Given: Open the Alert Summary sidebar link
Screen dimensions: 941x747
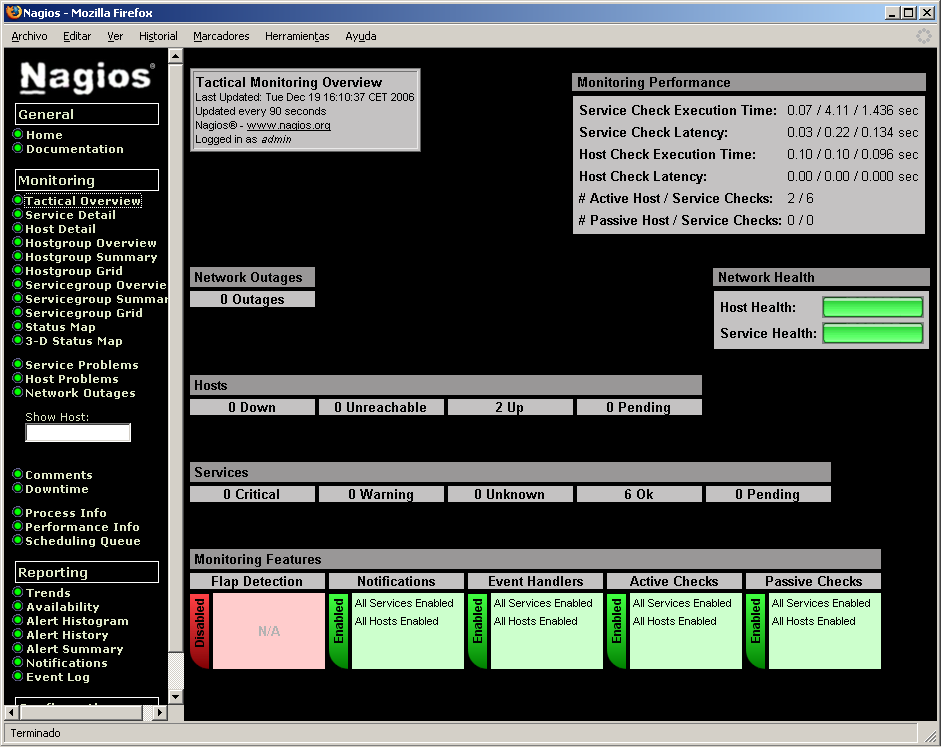Looking at the screenshot, I should coord(74,649).
